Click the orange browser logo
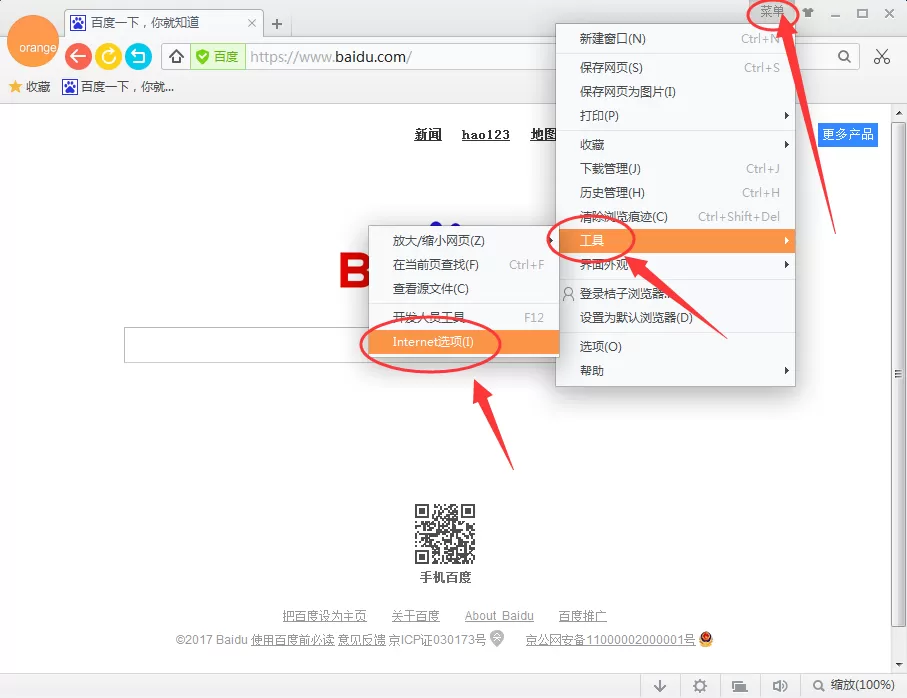907x698 pixels. [x=33, y=42]
